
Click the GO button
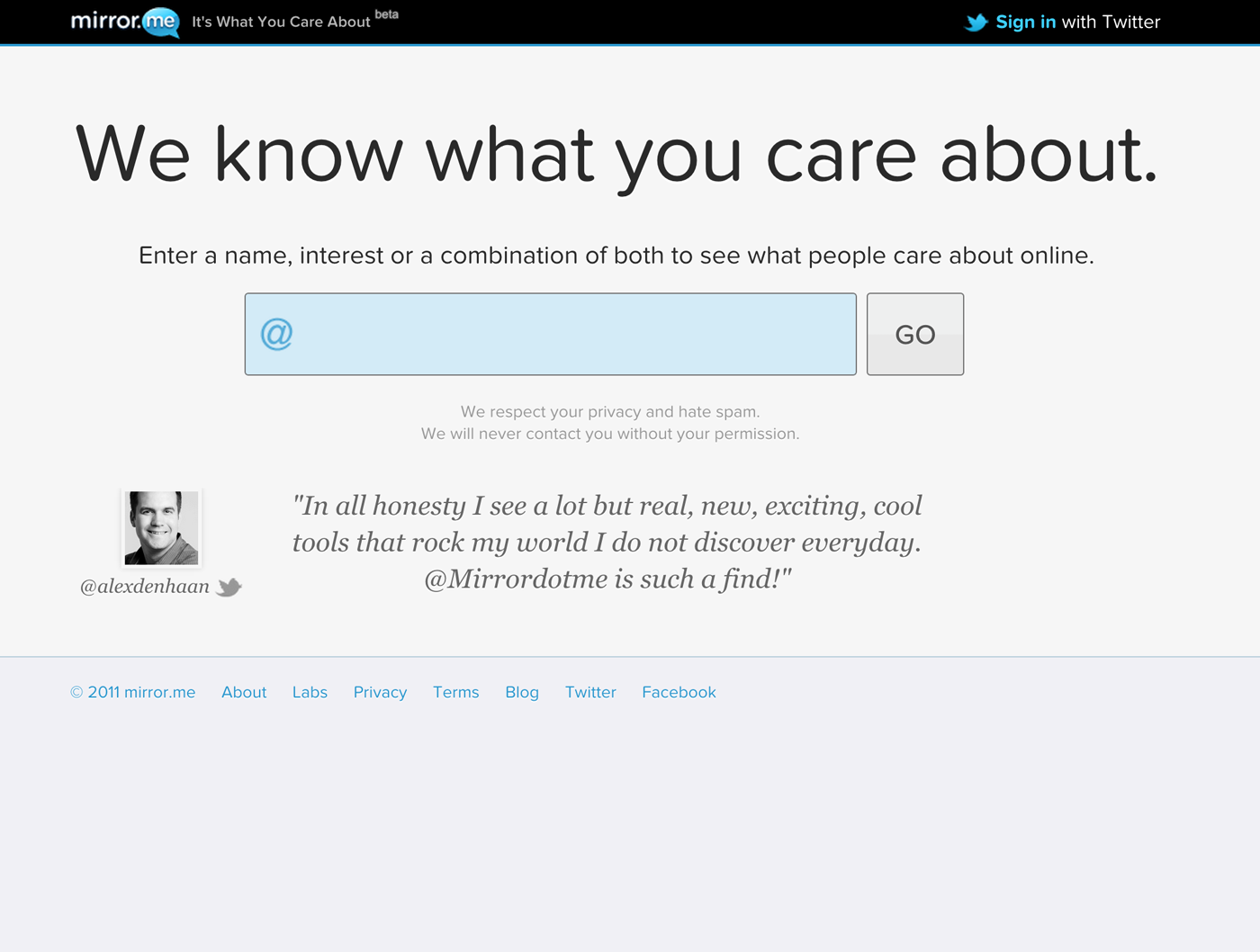(915, 334)
